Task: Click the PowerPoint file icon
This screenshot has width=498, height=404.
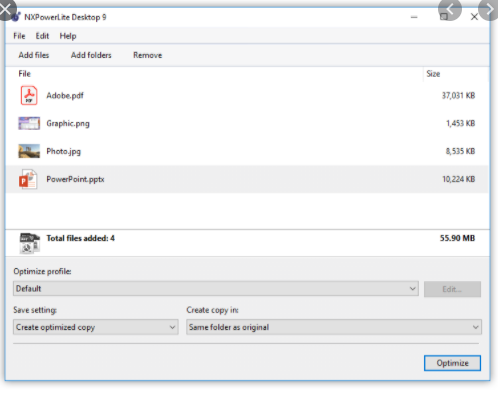Action: [28, 179]
